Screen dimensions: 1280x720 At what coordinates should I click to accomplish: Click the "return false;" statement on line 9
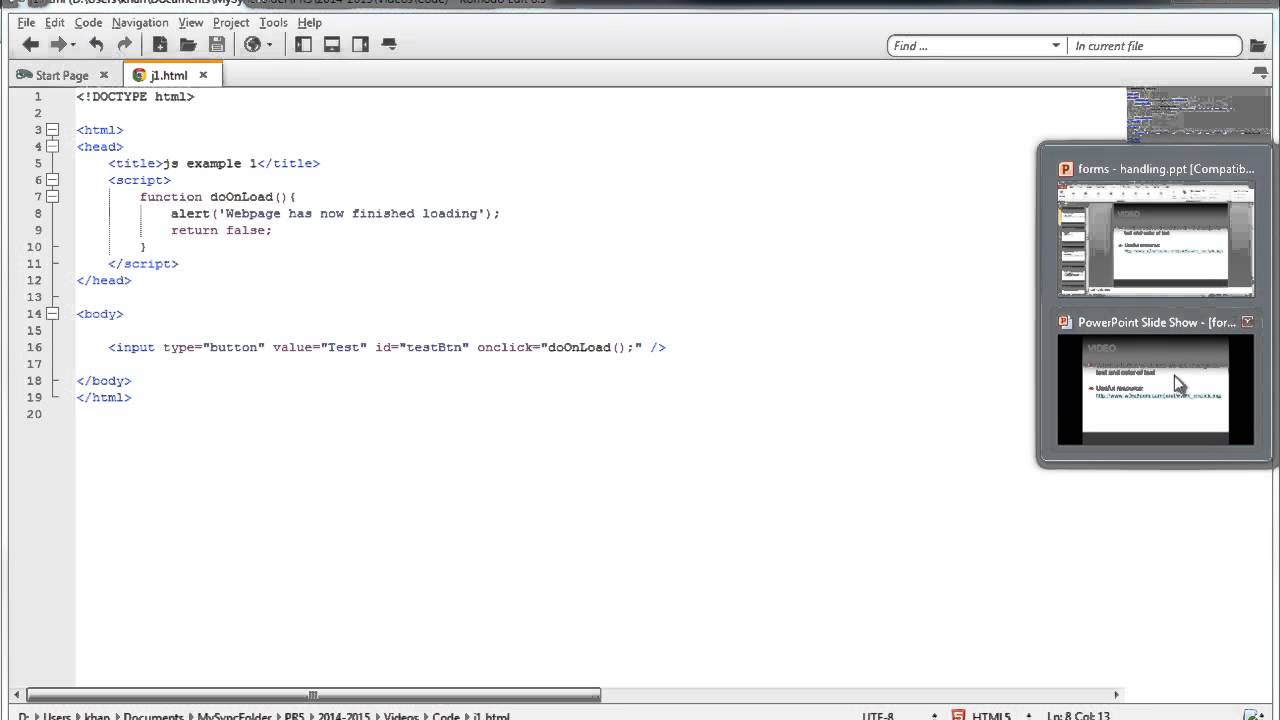click(x=221, y=230)
